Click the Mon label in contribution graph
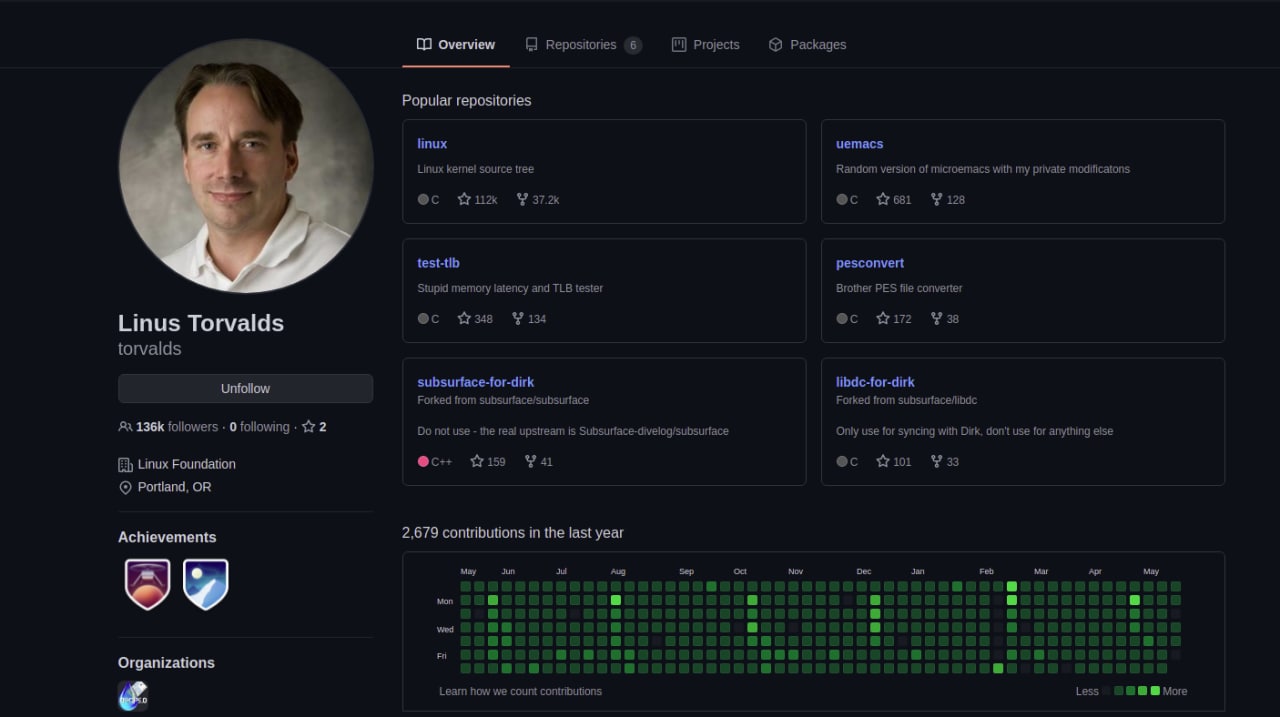The width and height of the screenshot is (1280, 717). (x=445, y=601)
